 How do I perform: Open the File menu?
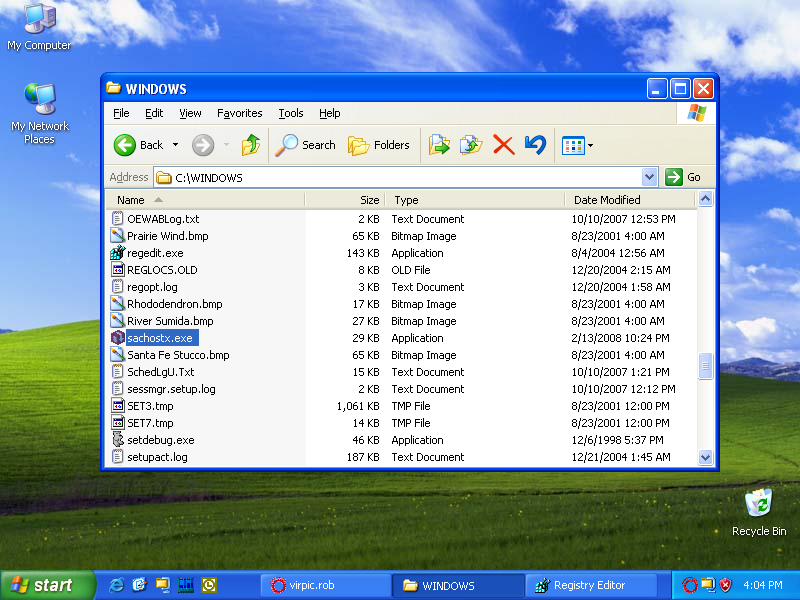121,113
